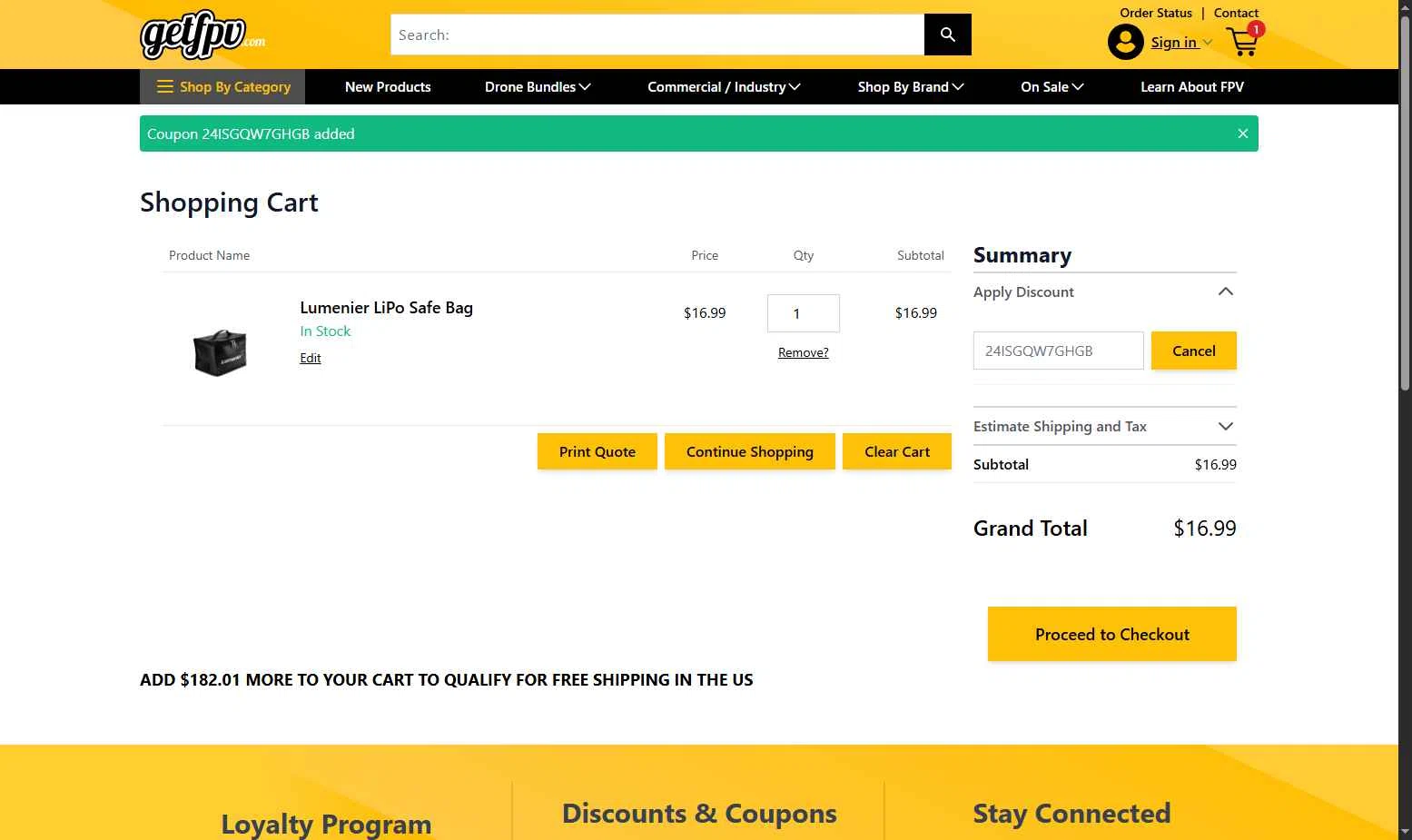Click the quantity field for LiPo Safe Bag
Screen dimensions: 1412x840
803,313
